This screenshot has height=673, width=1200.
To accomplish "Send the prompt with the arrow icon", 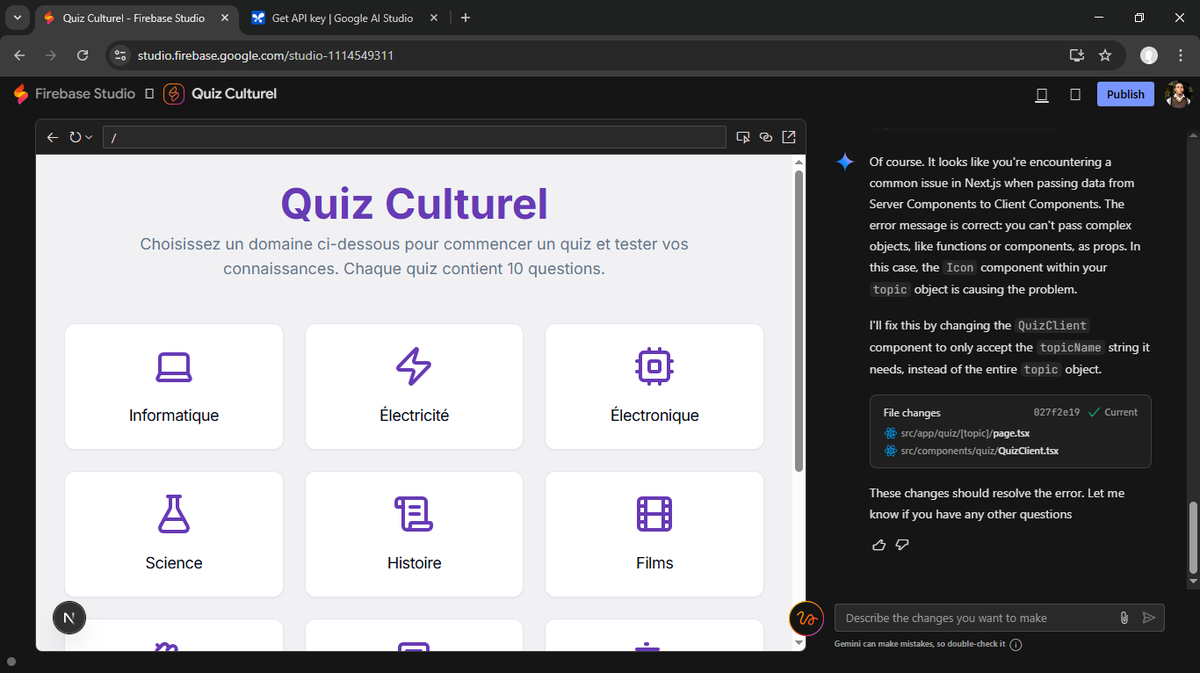I will (1149, 618).
